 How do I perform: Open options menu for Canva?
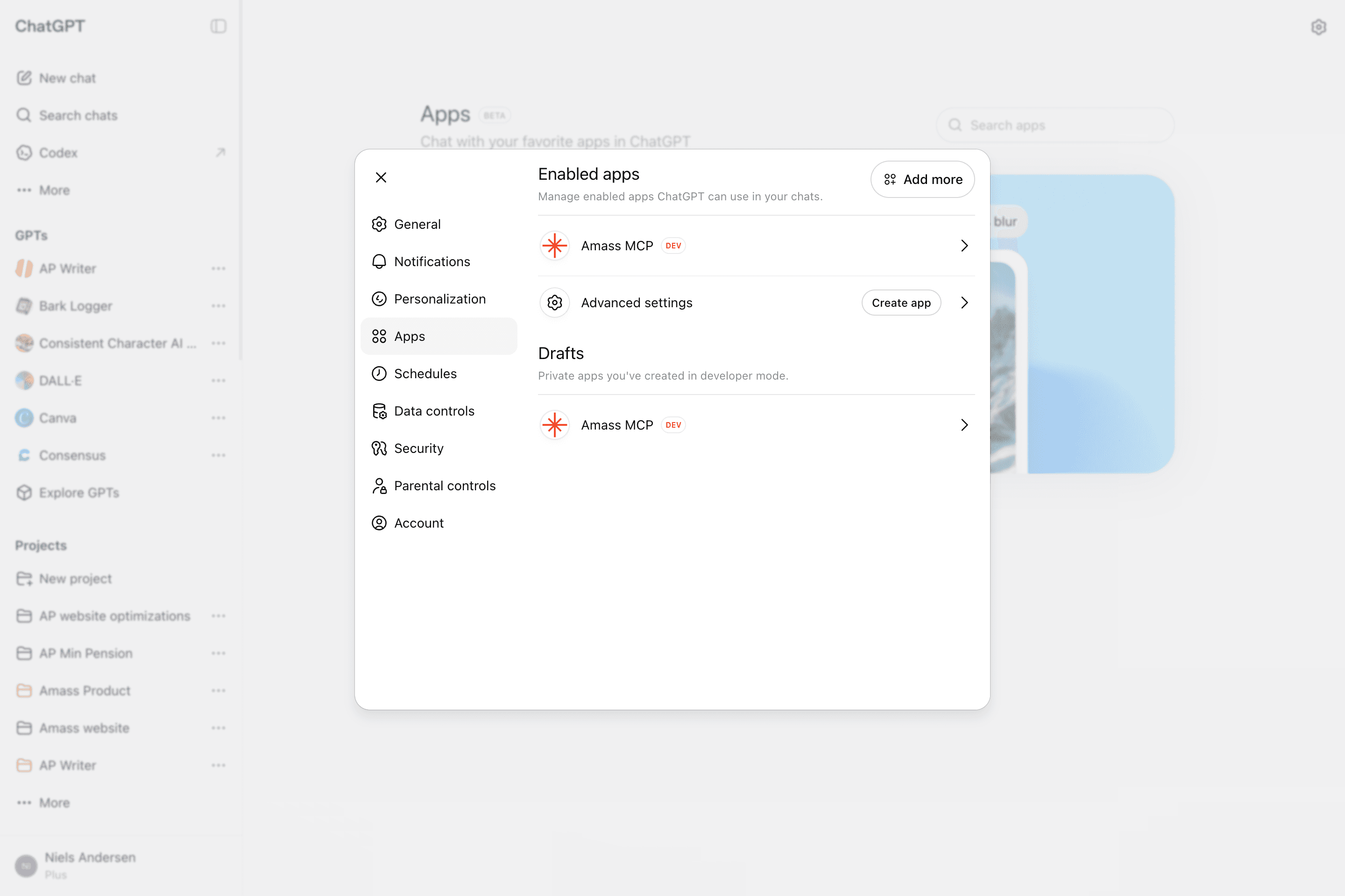point(219,418)
